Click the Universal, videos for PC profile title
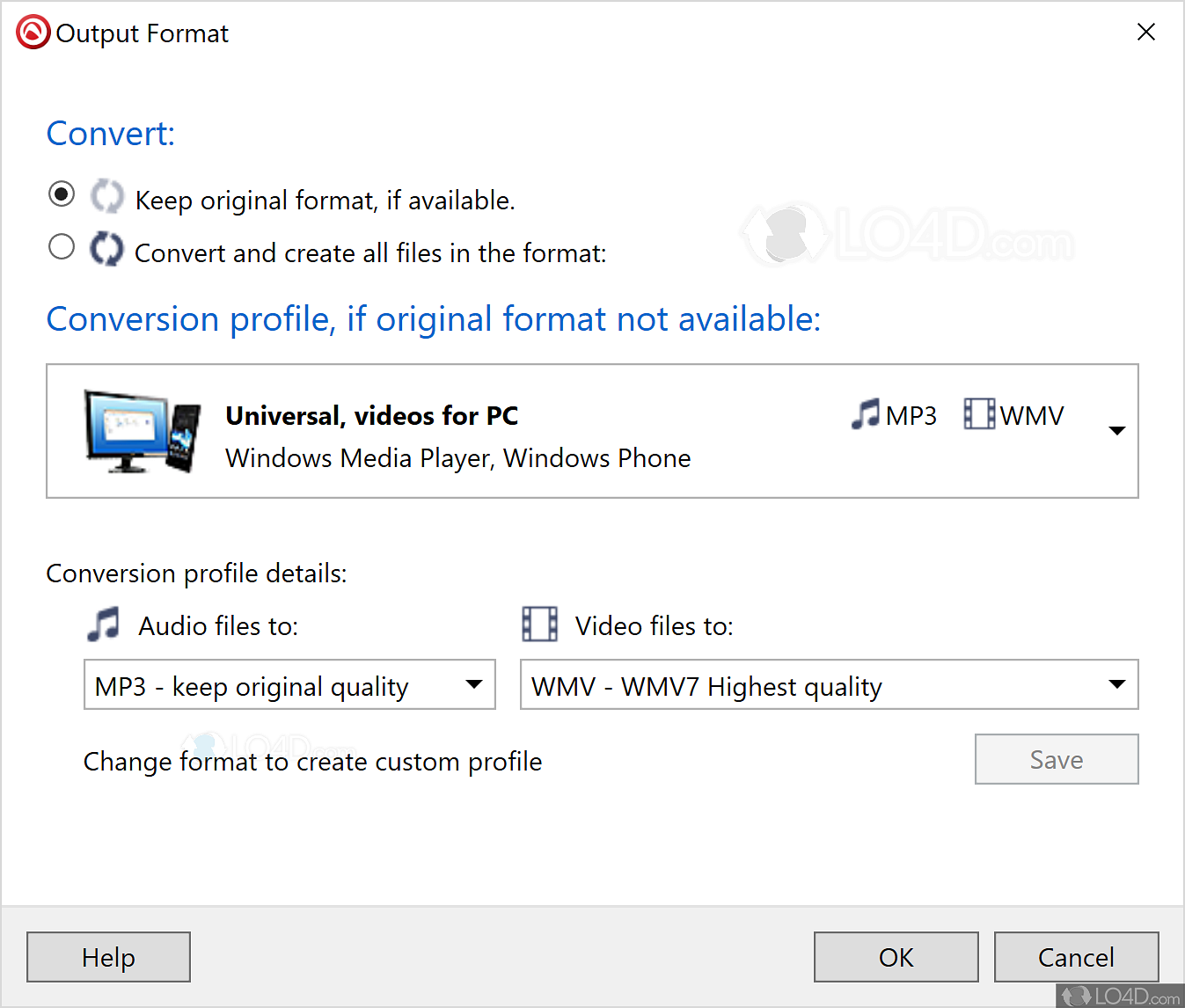 [x=371, y=415]
